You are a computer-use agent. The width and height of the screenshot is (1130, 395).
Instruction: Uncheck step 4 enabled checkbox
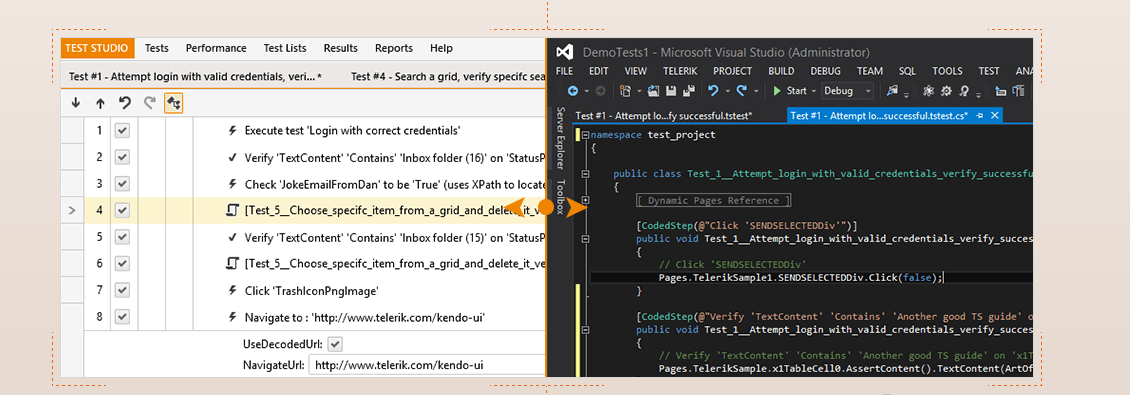(123, 210)
